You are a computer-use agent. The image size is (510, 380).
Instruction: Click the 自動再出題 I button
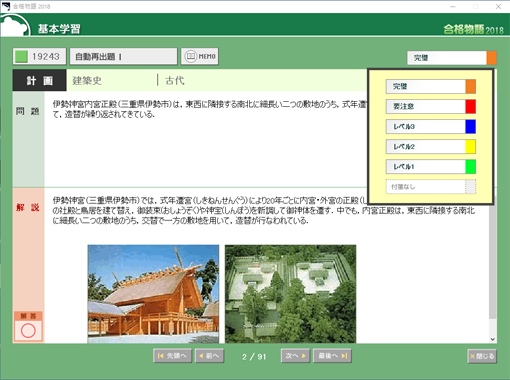point(123,56)
